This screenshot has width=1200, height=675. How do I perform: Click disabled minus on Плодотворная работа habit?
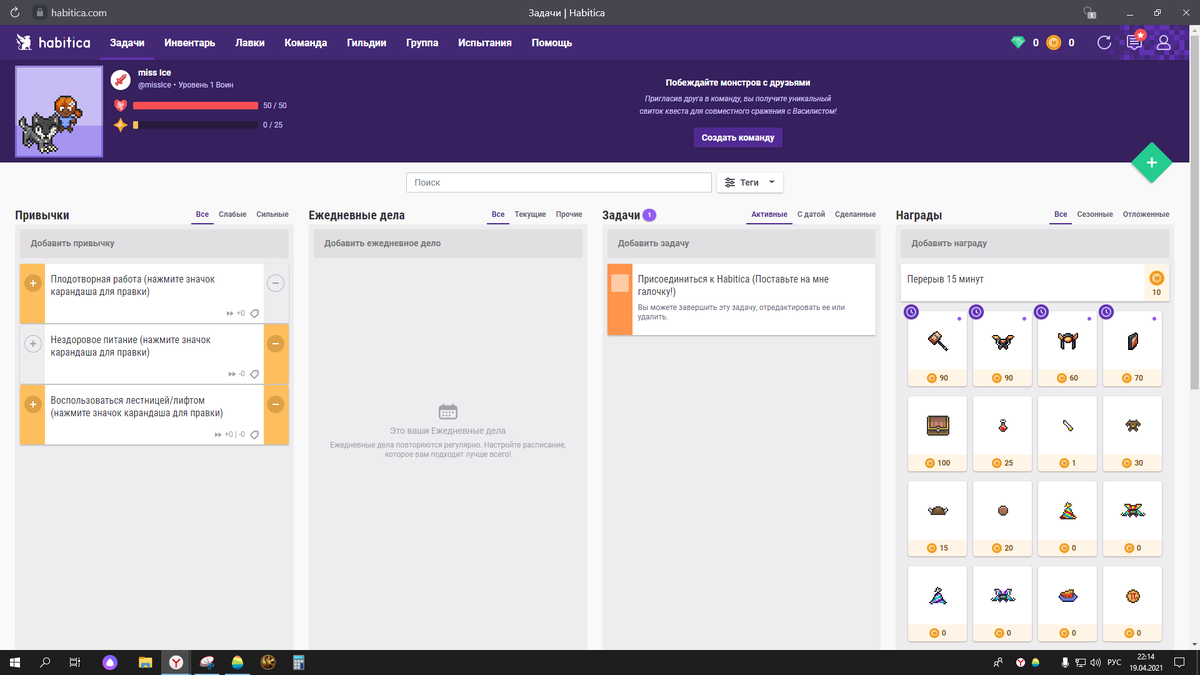point(276,284)
